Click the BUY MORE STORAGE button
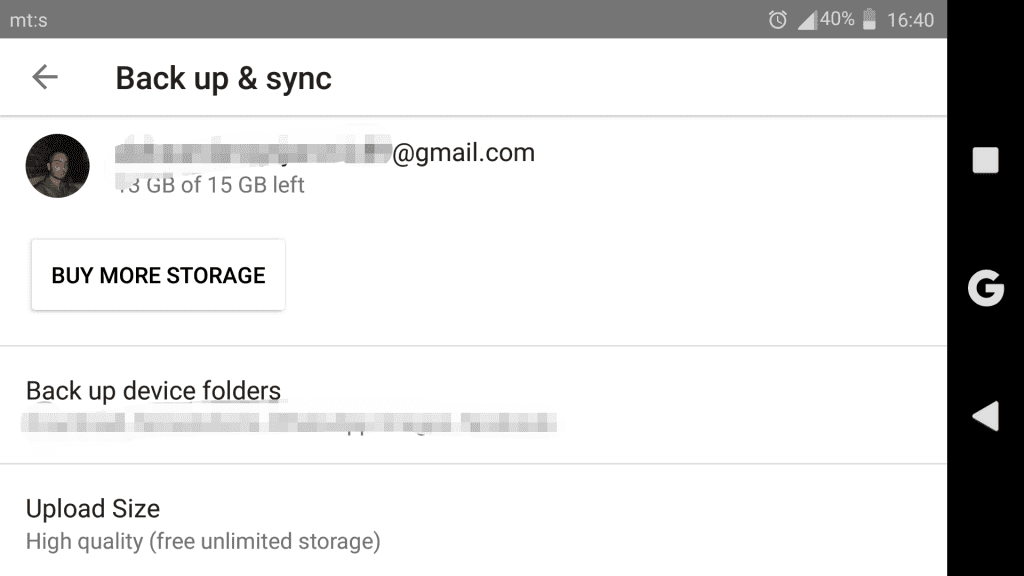The image size is (1024, 576). pos(158,275)
